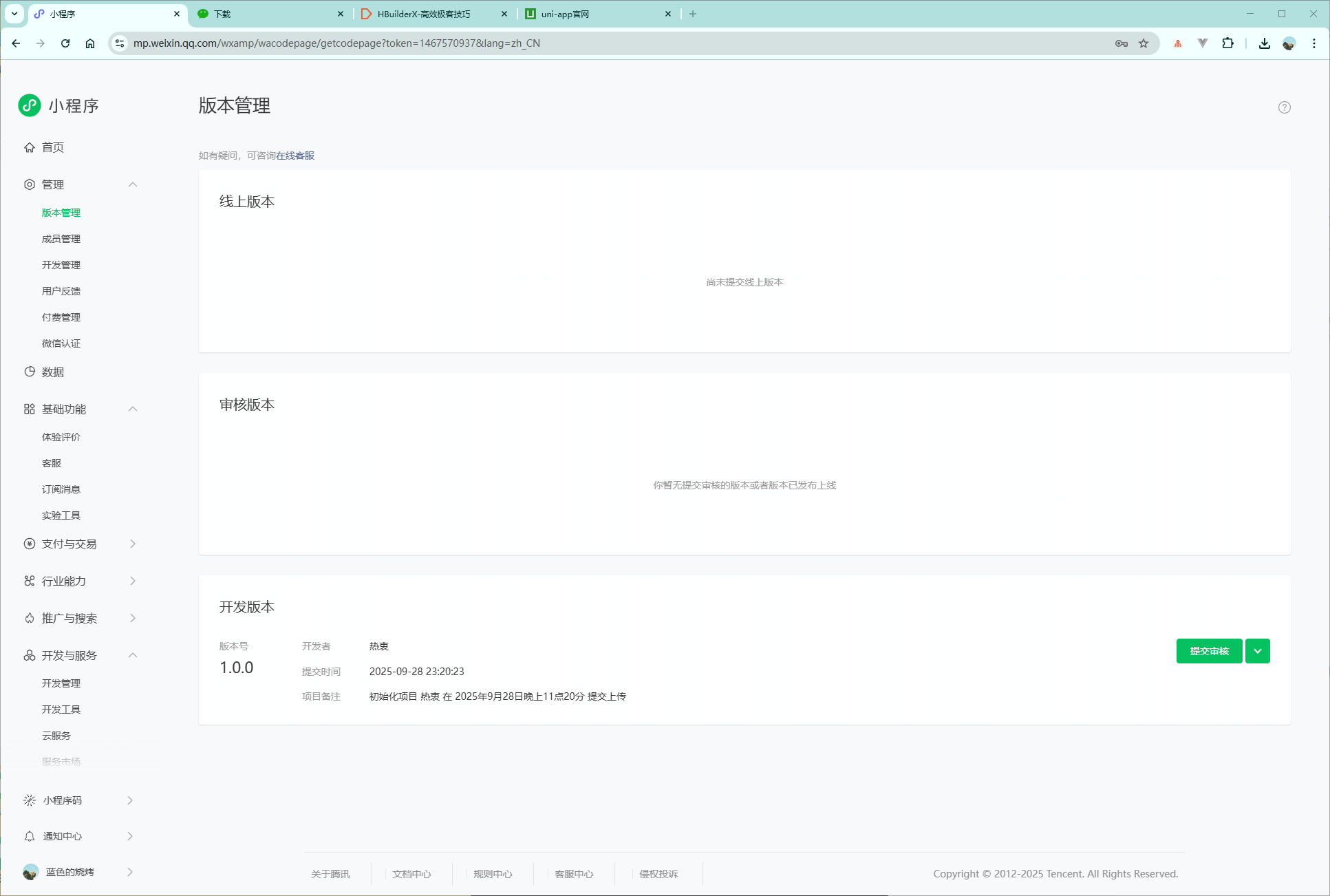Click the browser address bar URL
The width and height of the screenshot is (1330, 896).
[336, 43]
